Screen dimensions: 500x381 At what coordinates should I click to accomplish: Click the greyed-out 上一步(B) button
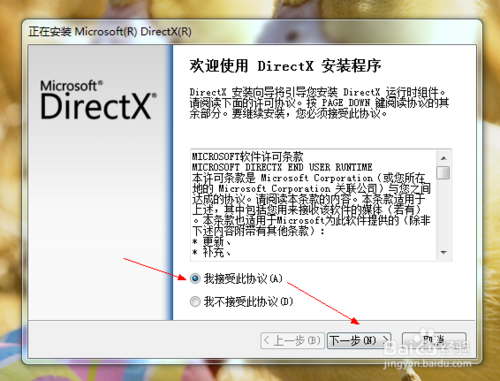click(x=292, y=340)
